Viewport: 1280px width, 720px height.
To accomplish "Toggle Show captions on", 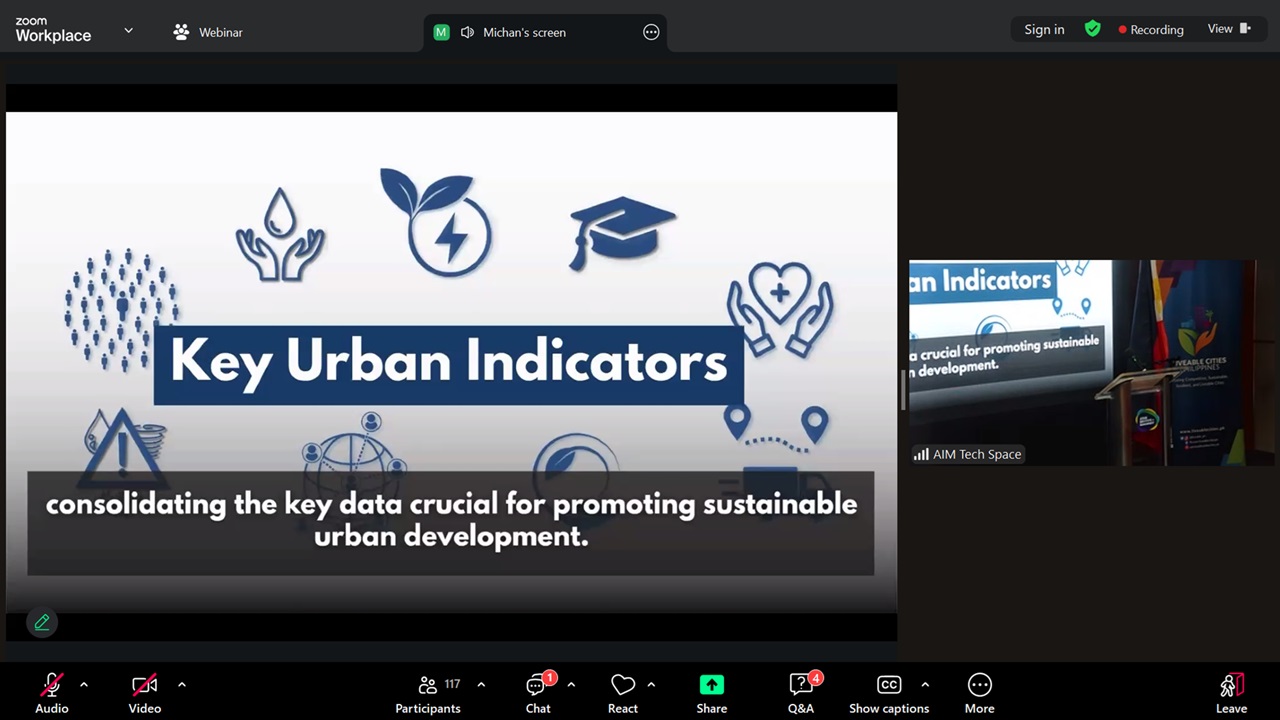I will coord(888,693).
